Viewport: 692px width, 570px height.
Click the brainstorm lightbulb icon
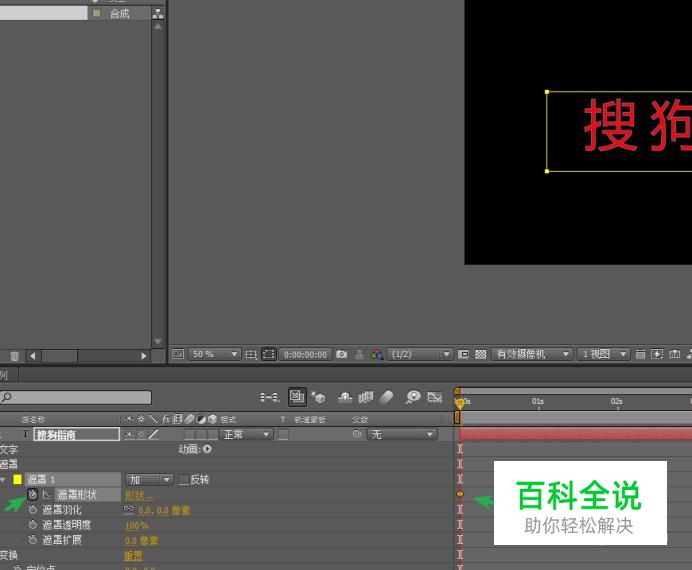[413, 397]
